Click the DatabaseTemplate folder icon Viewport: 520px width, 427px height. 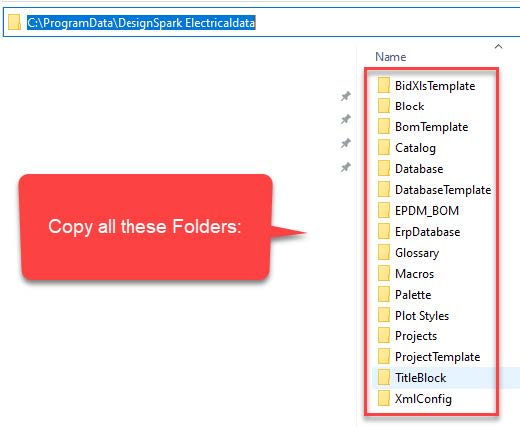tap(384, 189)
